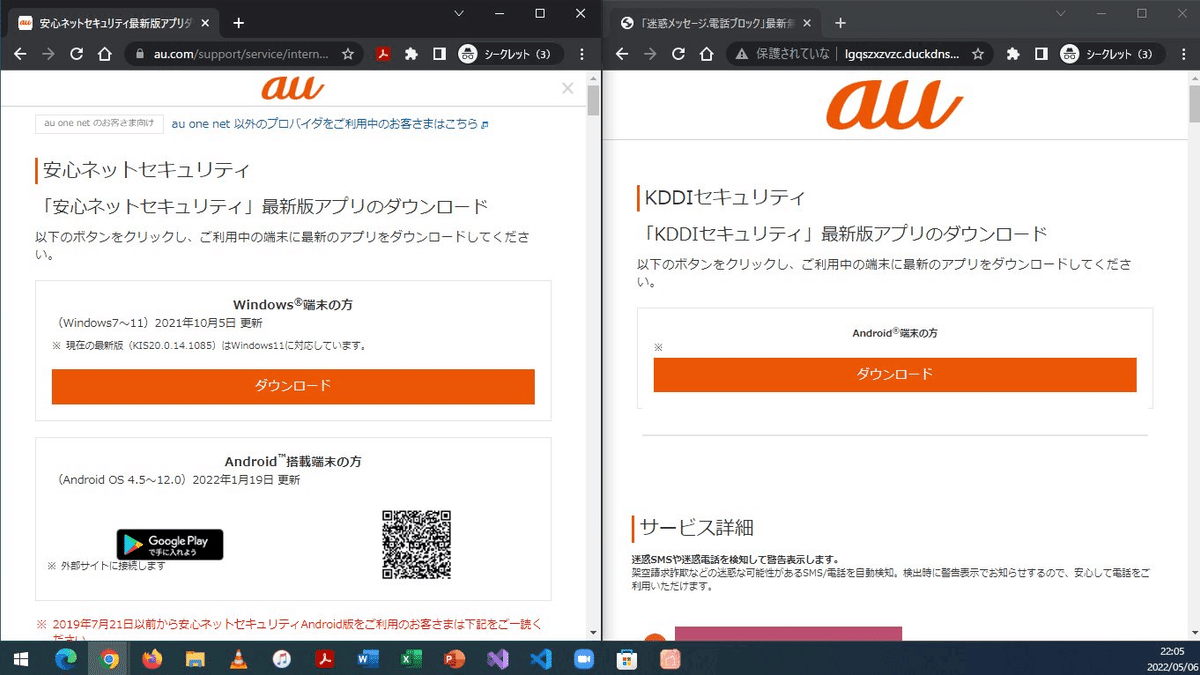Open Google Play badge

[170, 544]
